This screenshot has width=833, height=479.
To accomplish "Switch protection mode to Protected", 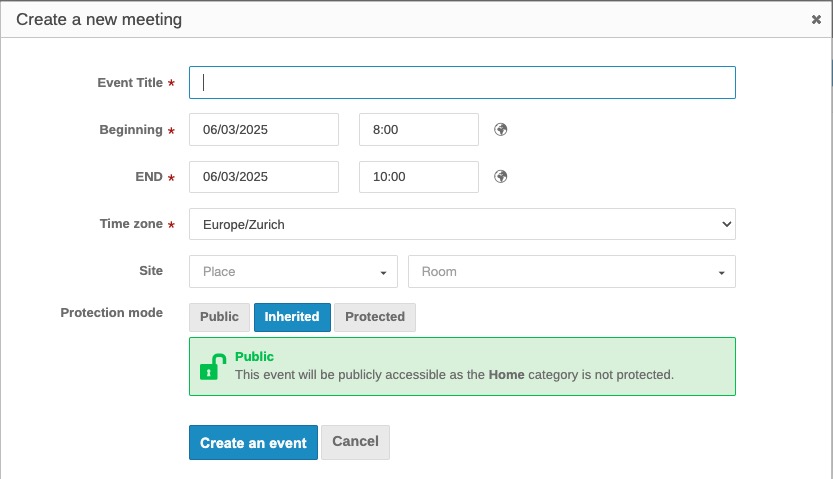I will click(x=375, y=317).
